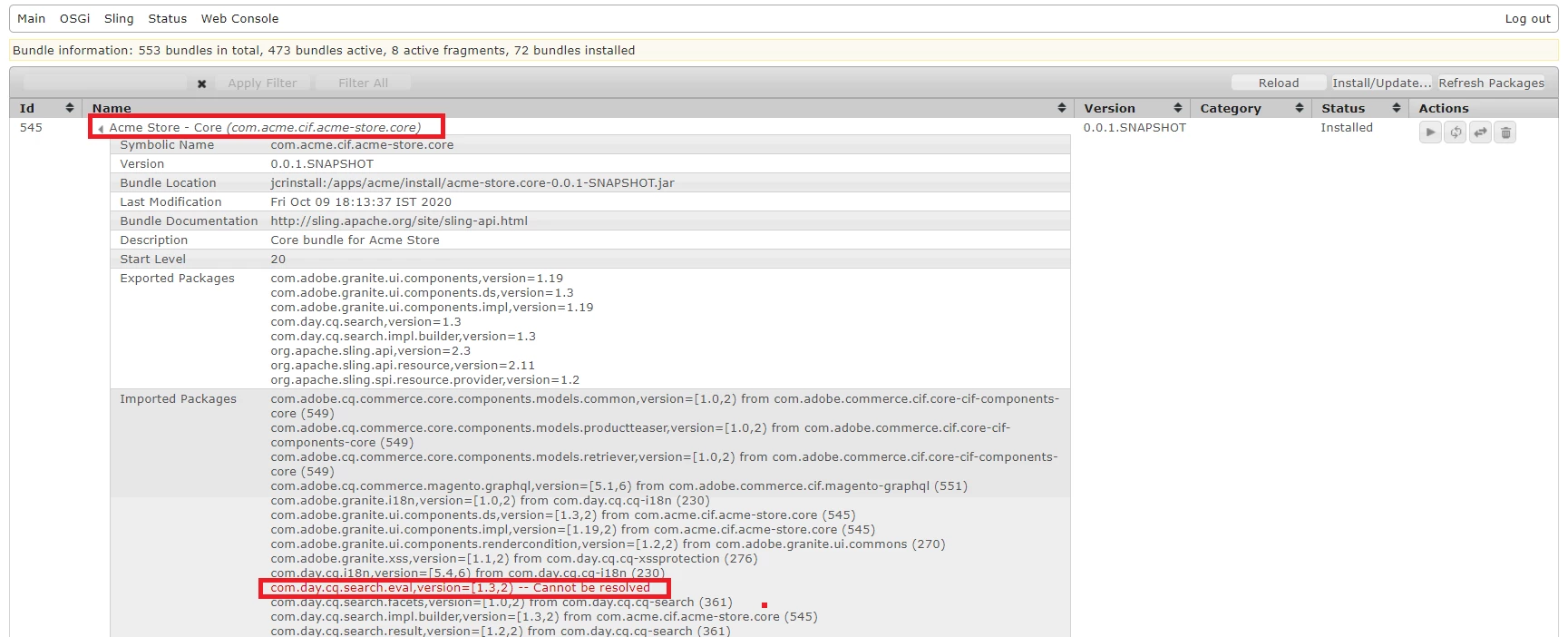Select the 0.0.1.SNAPSHOT version cell in row 545
Image resolution: width=1568 pixels, height=637 pixels.
pyautogui.click(x=1135, y=128)
